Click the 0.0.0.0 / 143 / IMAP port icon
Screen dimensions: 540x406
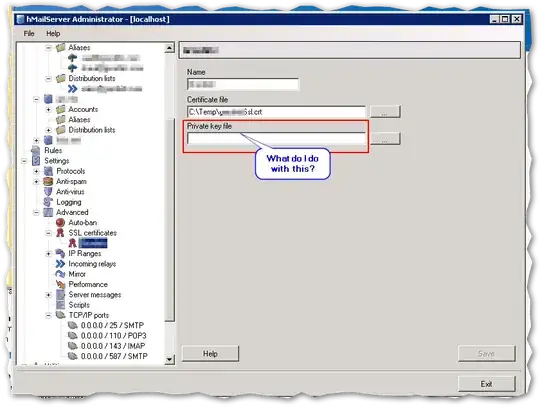(x=73, y=346)
